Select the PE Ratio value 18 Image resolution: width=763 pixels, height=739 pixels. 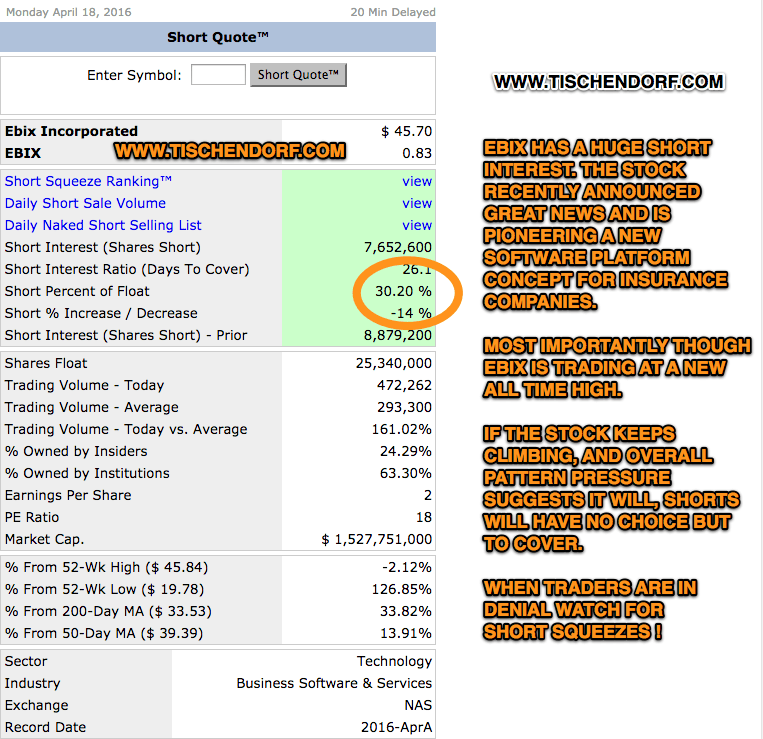(x=424, y=517)
